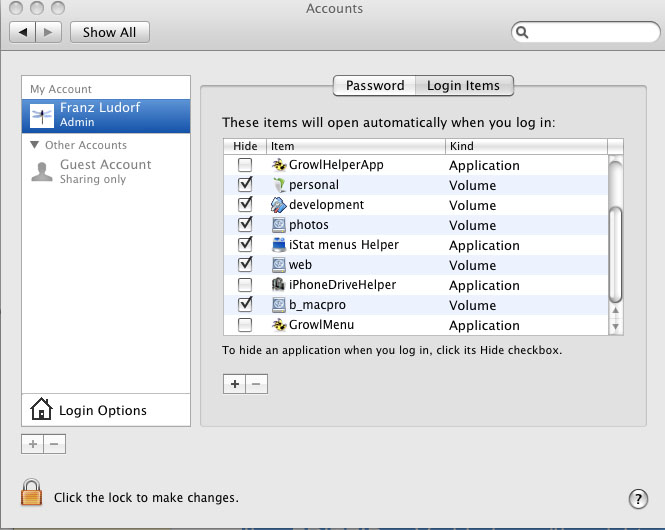Click the help question mark button
Viewport: 665px width, 530px height.
(638, 498)
